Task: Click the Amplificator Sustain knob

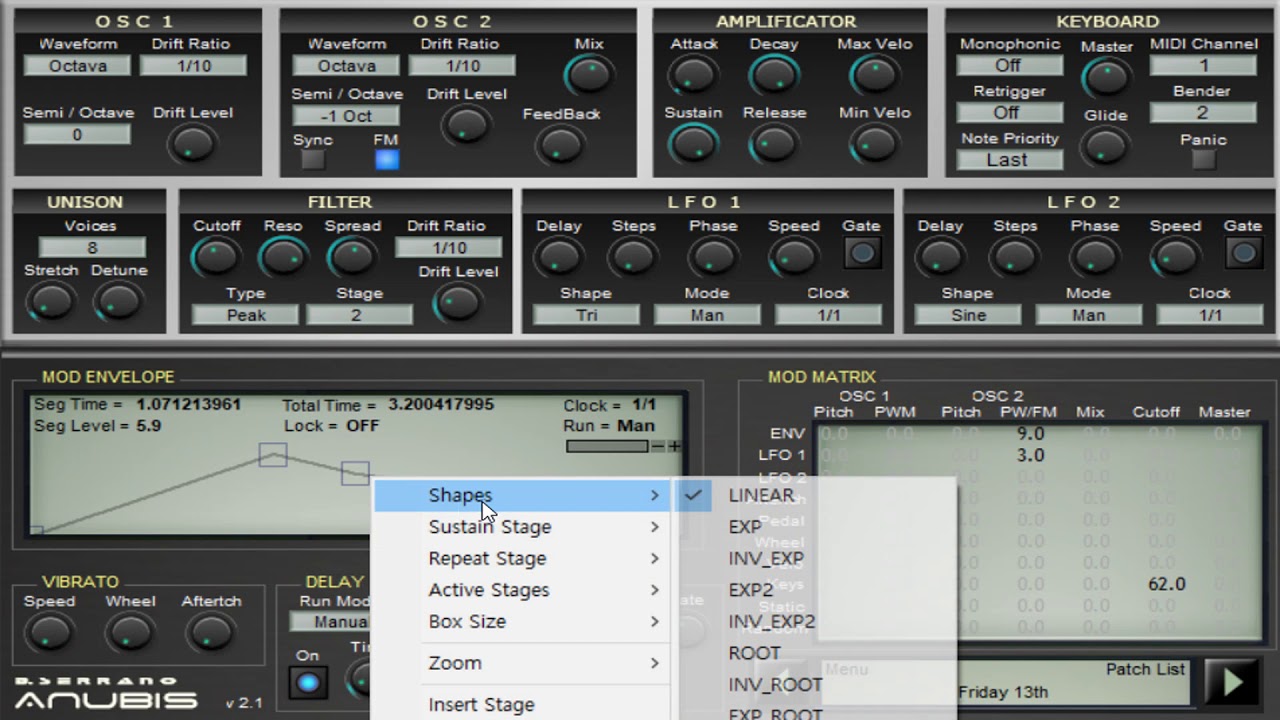Action: click(693, 143)
